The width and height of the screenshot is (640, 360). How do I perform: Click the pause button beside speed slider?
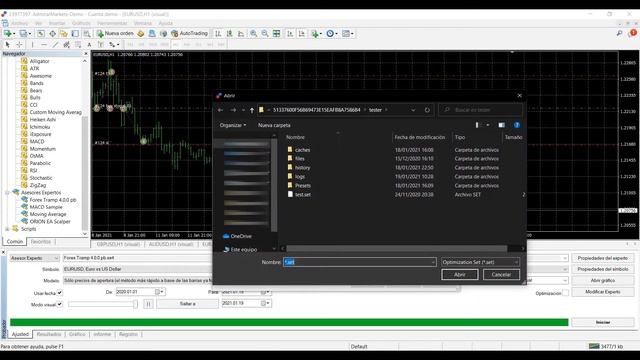[148, 304]
